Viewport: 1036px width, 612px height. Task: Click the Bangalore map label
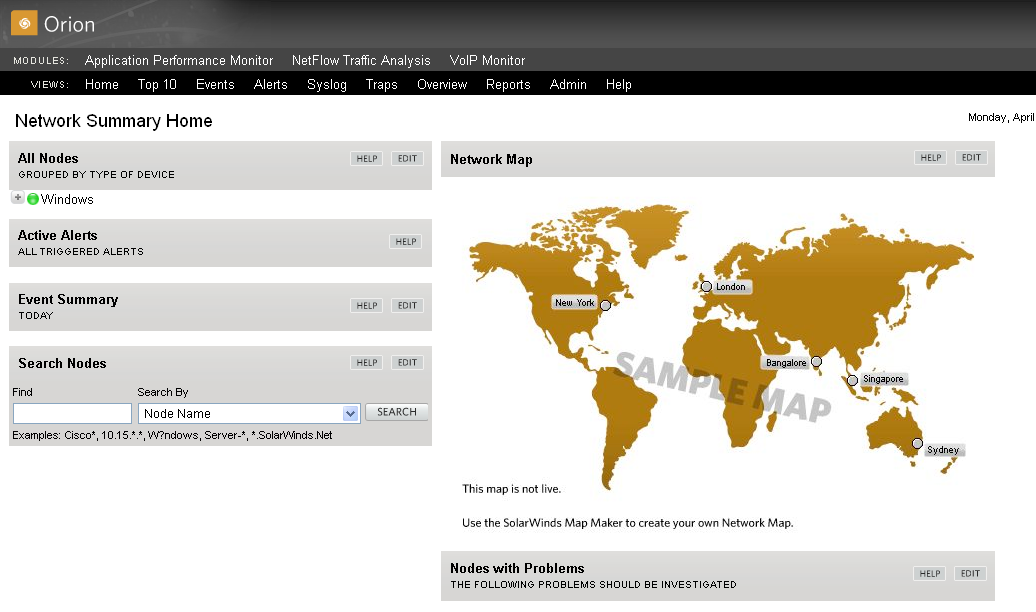pos(786,363)
